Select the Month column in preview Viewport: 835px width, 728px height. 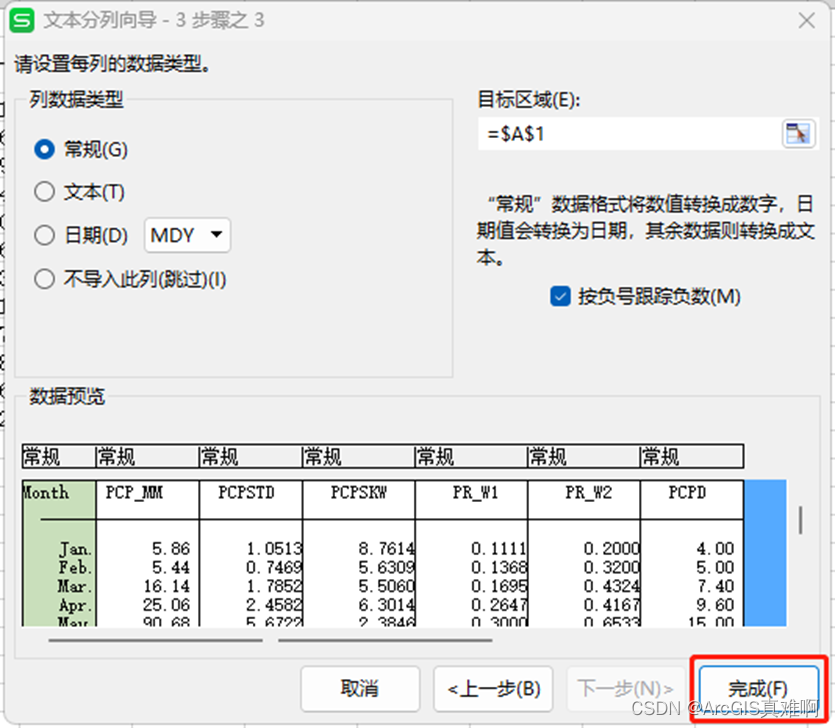[x=59, y=553]
